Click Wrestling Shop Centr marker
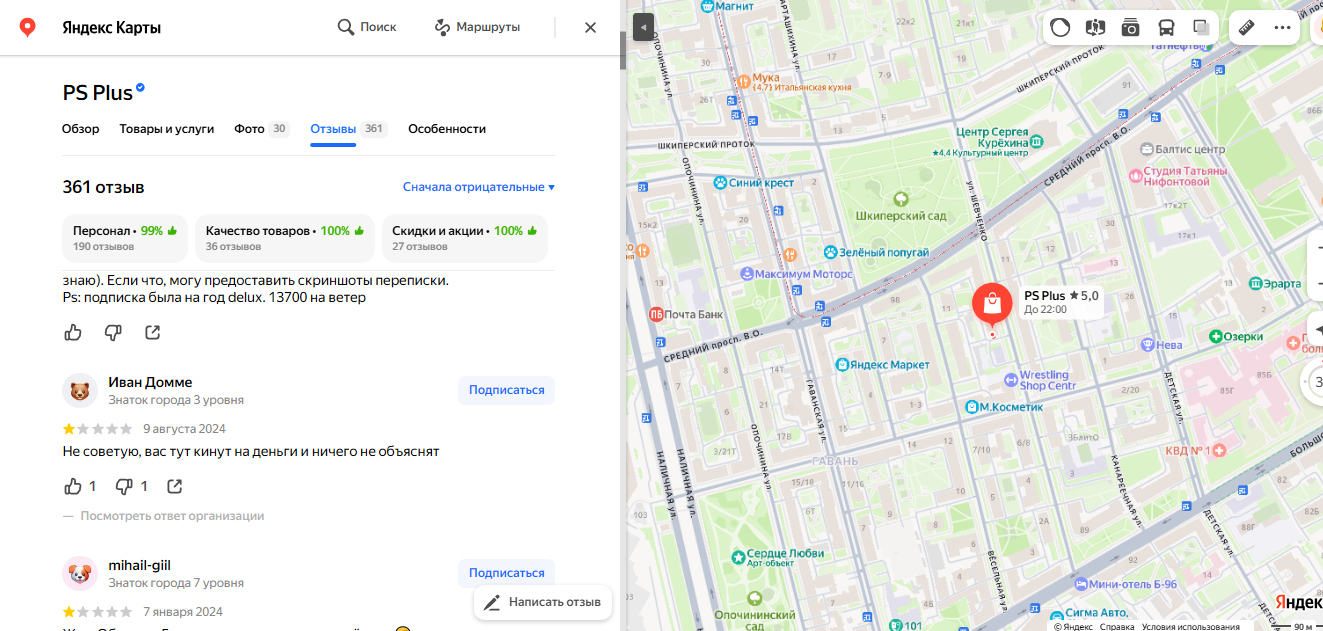The width and height of the screenshot is (1323, 631). click(1011, 380)
